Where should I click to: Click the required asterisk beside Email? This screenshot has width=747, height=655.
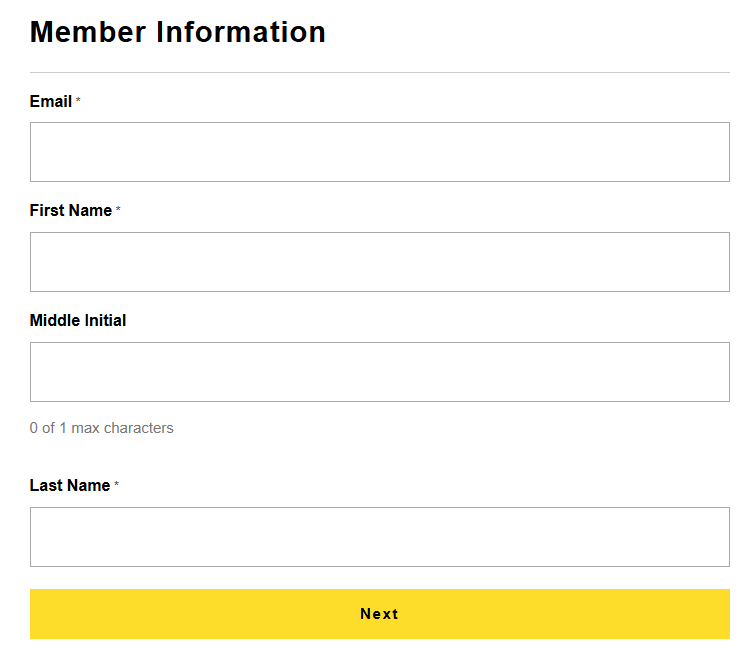click(78, 102)
